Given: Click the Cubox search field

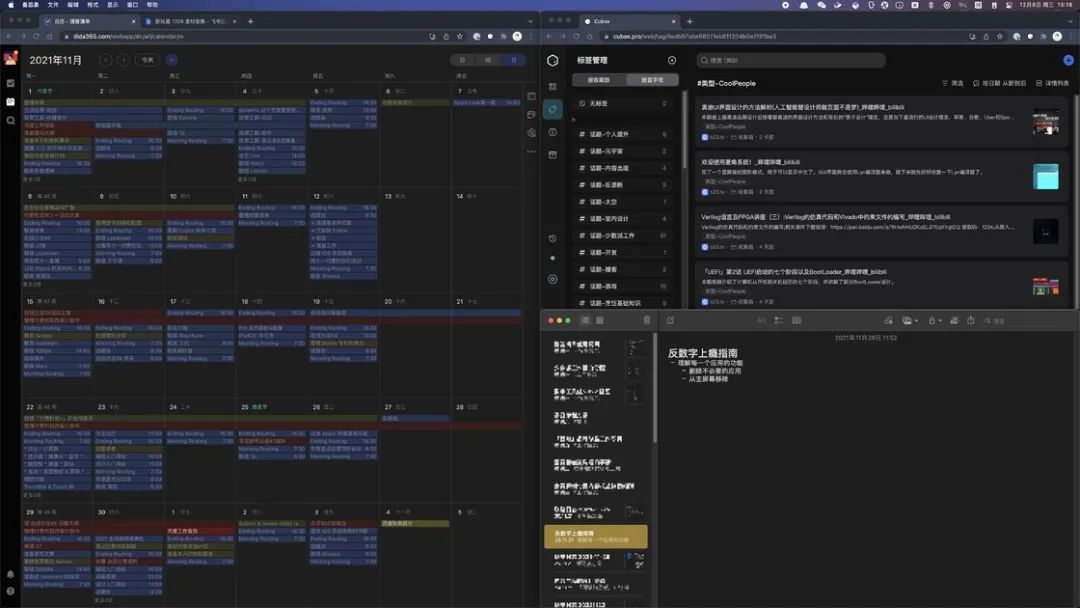Looking at the screenshot, I should tap(791, 61).
